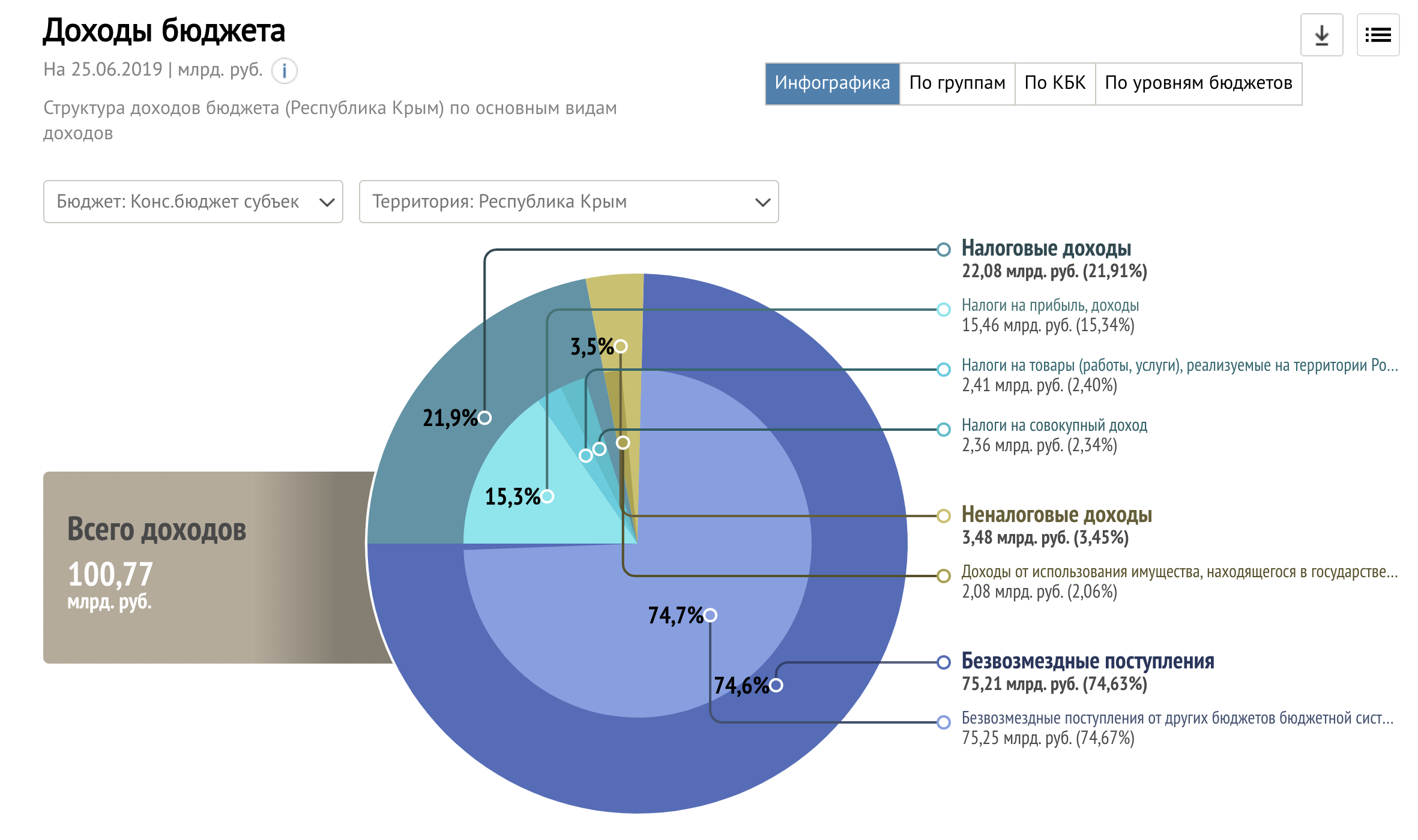1418x840 pixels.
Task: Click the Налоги на совокупный доход marker
Action: click(943, 430)
